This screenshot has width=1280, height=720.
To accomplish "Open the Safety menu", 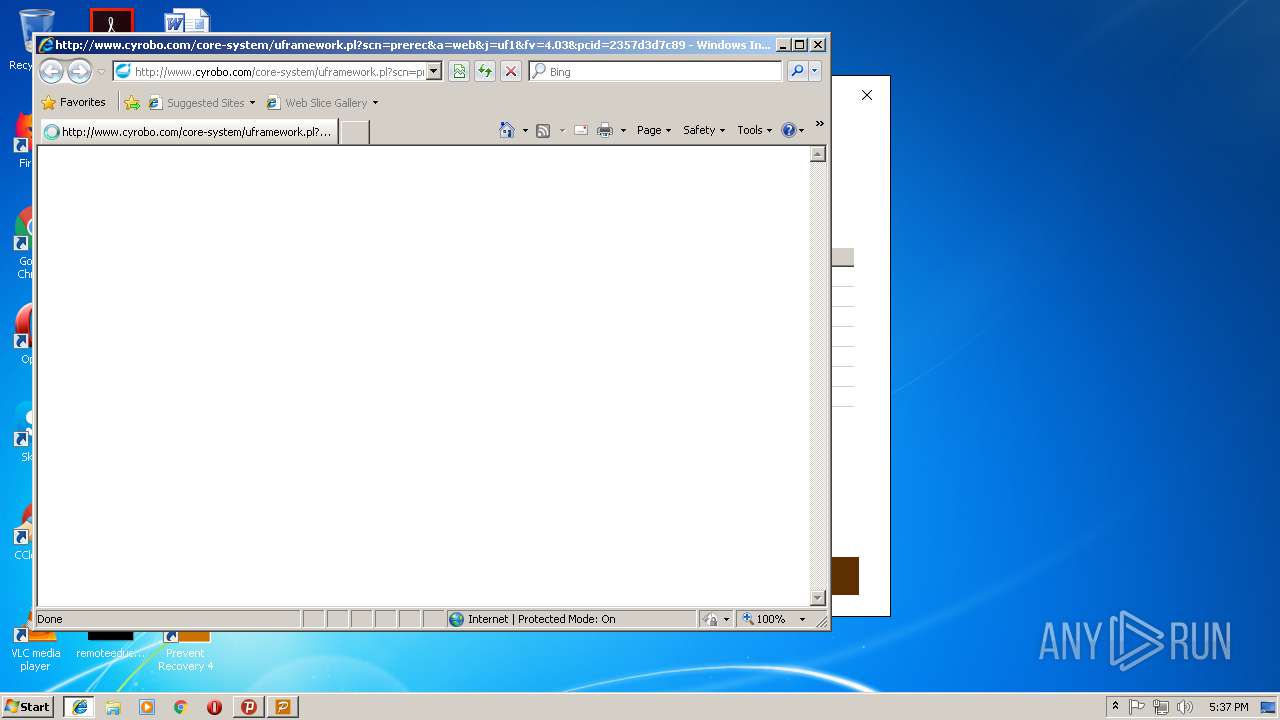I will point(704,130).
